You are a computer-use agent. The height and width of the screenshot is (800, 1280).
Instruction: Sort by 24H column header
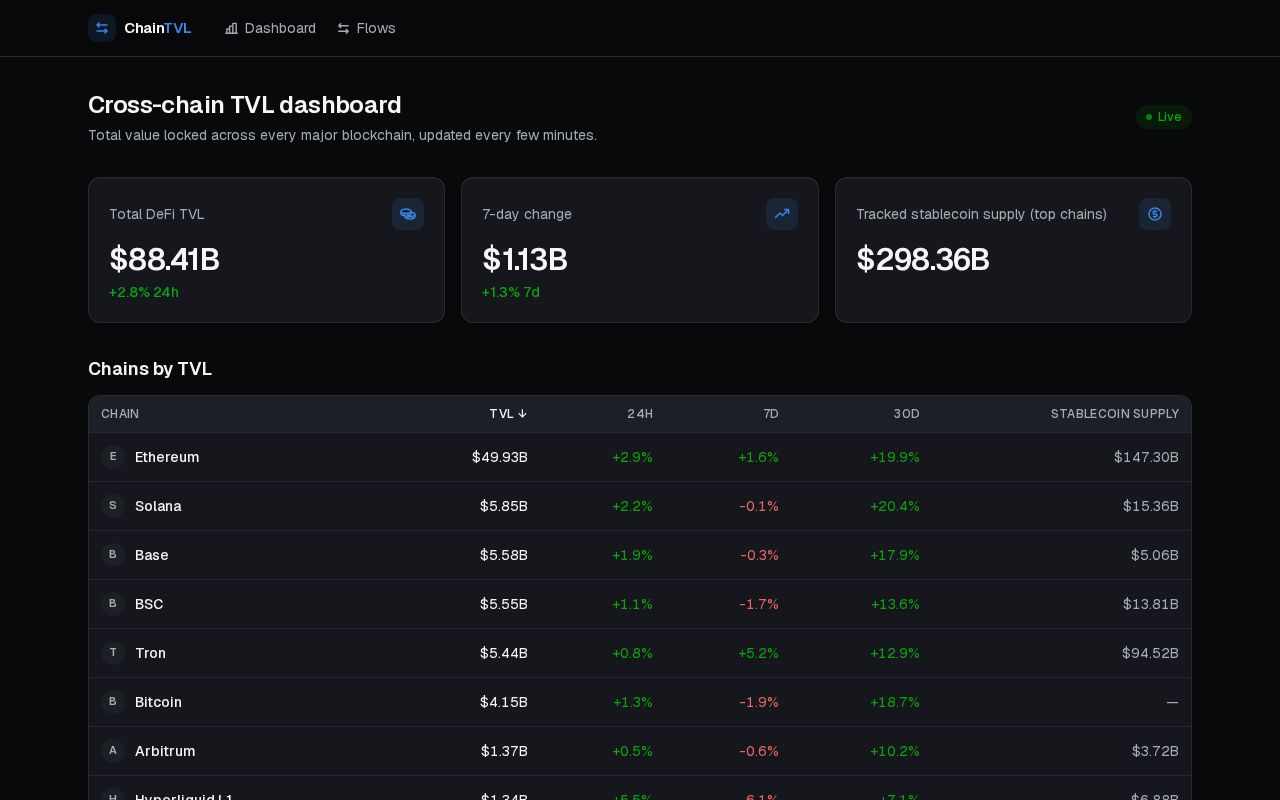coord(640,414)
